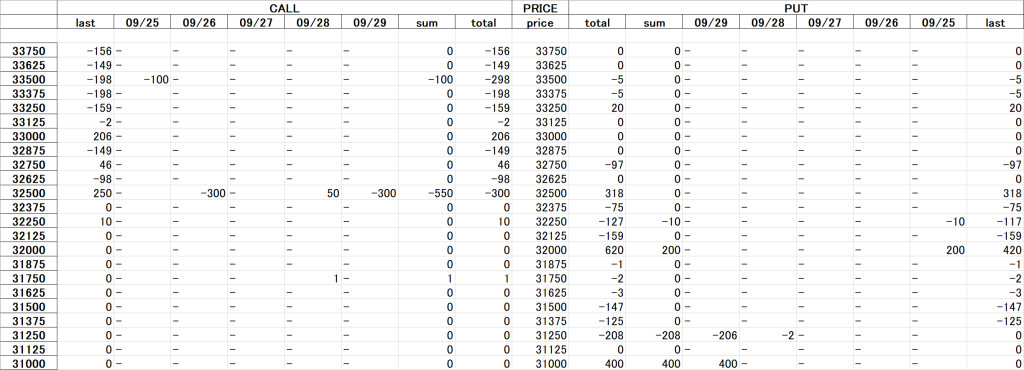This screenshot has height=370, width=1024.
Task: Select put 09/25 cell showing 200
Action: point(938,250)
